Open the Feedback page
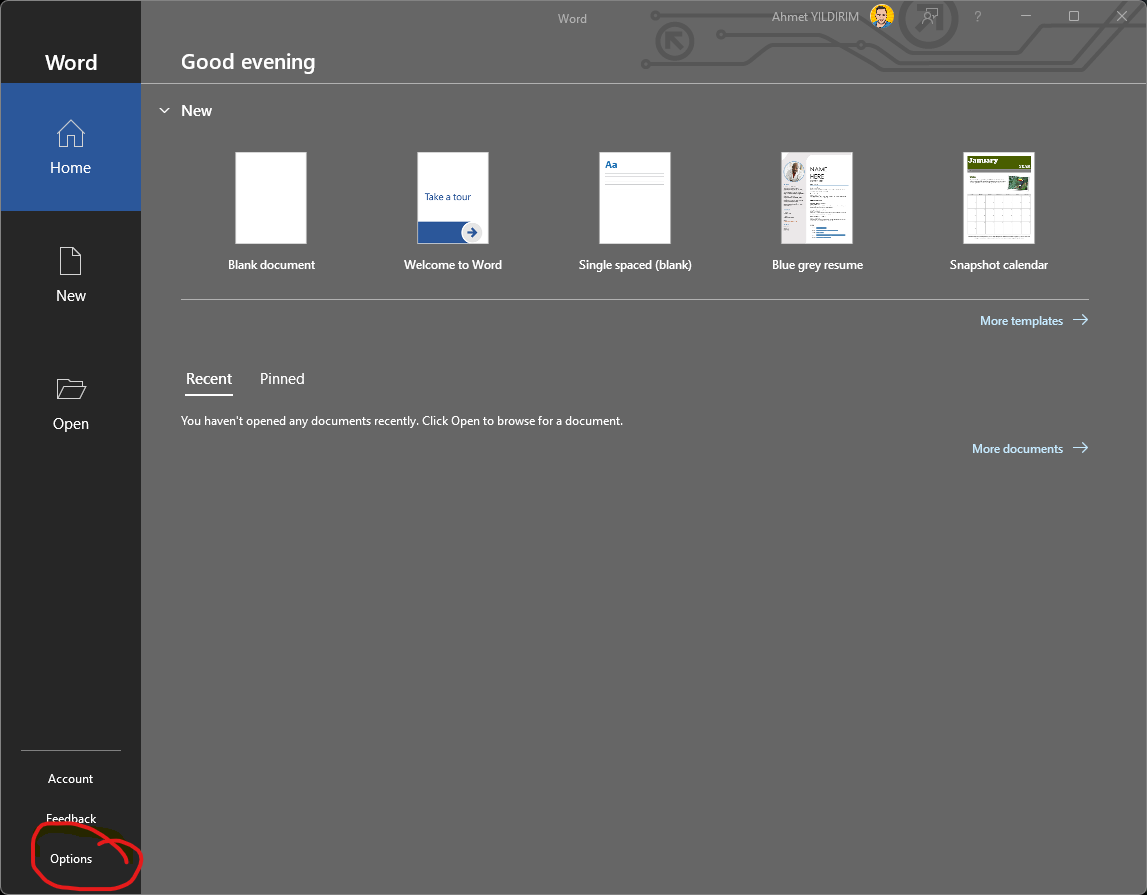1147x895 pixels. pyautogui.click(x=71, y=818)
